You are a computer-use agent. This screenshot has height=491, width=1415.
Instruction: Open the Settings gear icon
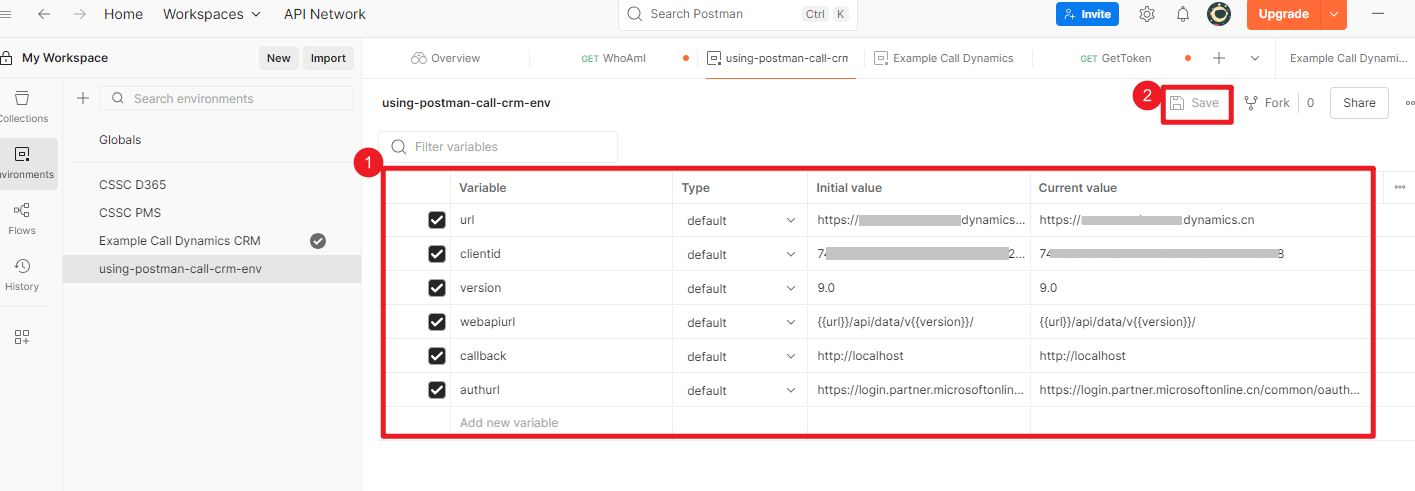point(1147,14)
